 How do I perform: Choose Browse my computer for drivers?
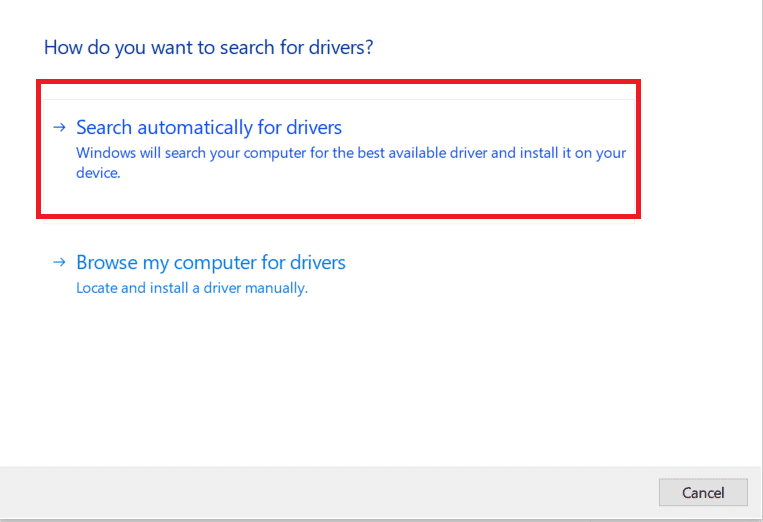coord(211,263)
